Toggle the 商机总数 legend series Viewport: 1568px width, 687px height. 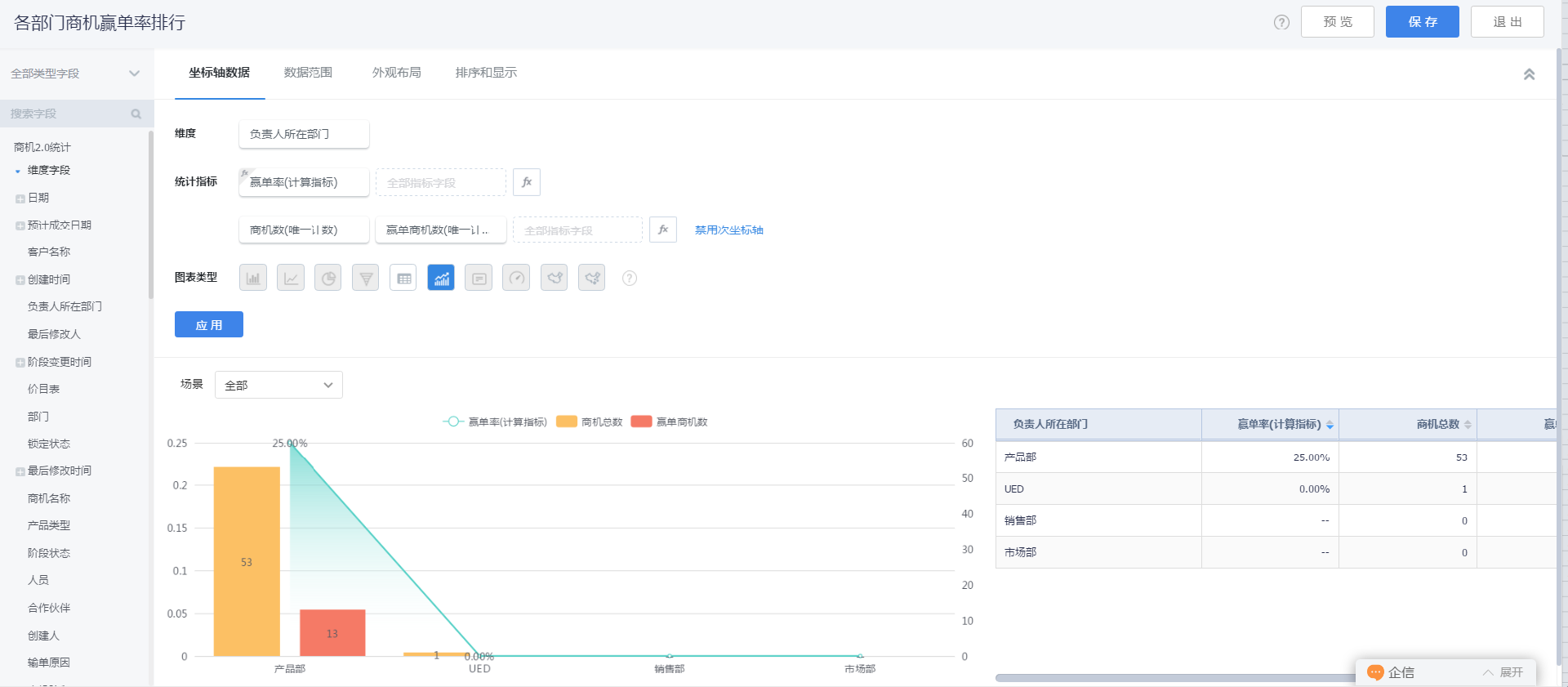(x=590, y=422)
